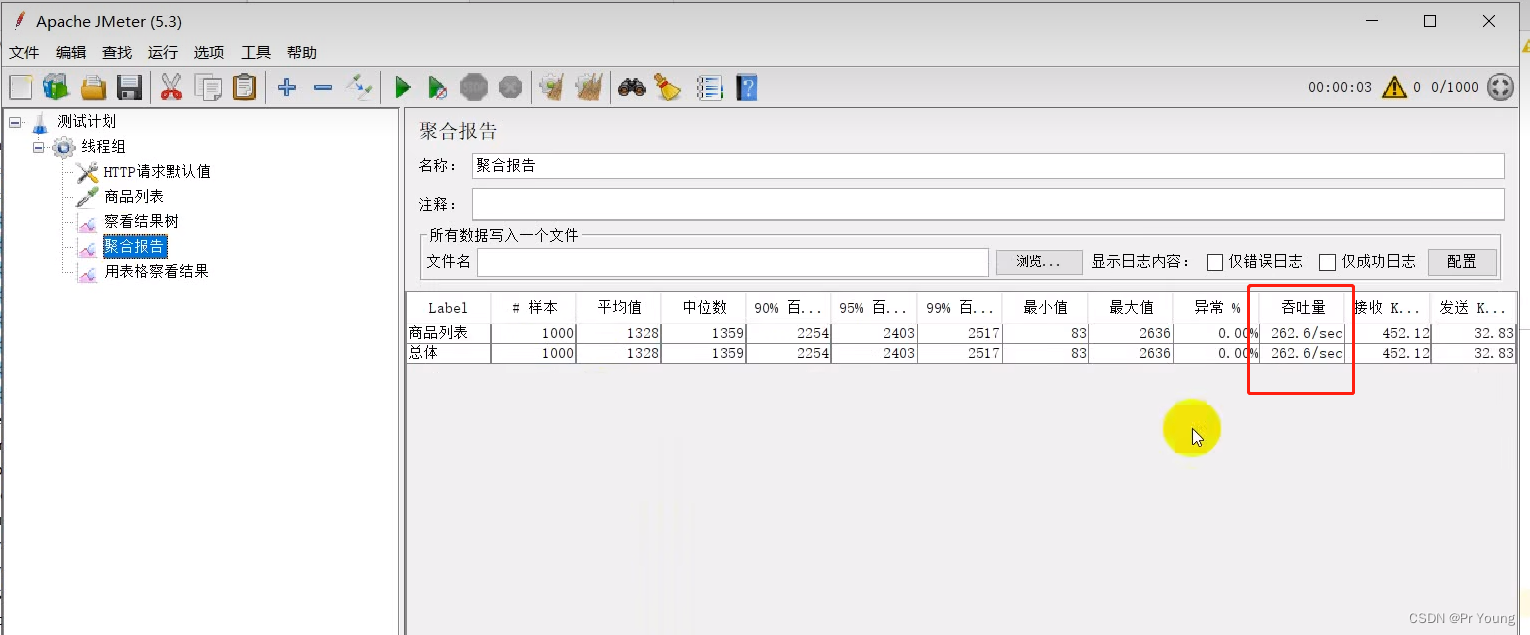Click the 配置 button

click(1462, 262)
